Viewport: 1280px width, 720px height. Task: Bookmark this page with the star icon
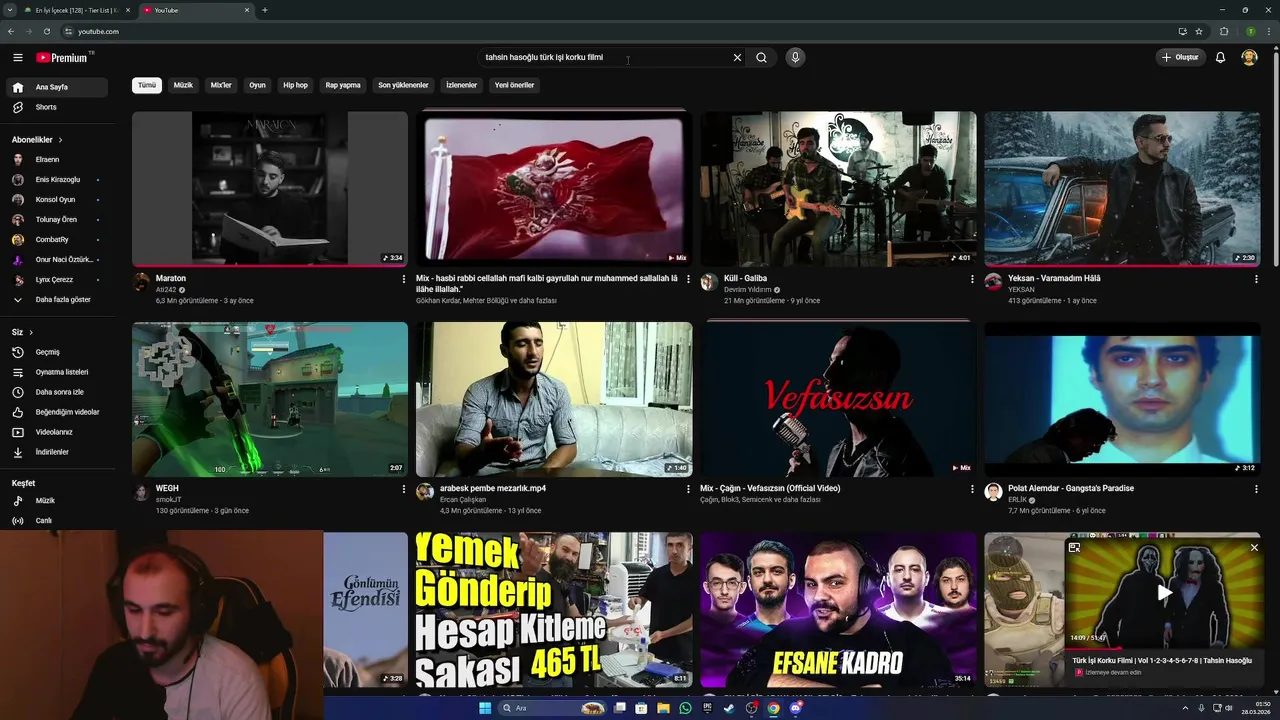coord(1199,31)
